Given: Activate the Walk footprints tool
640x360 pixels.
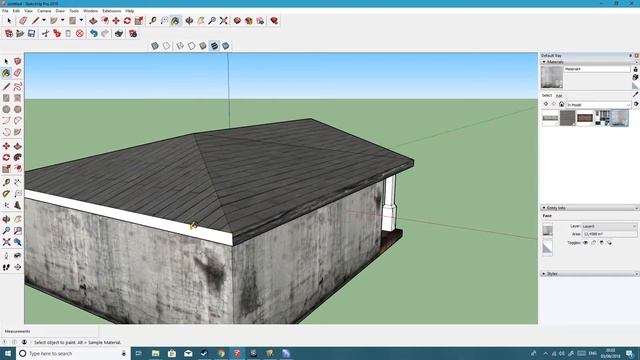Looking at the screenshot, I should [6, 267].
